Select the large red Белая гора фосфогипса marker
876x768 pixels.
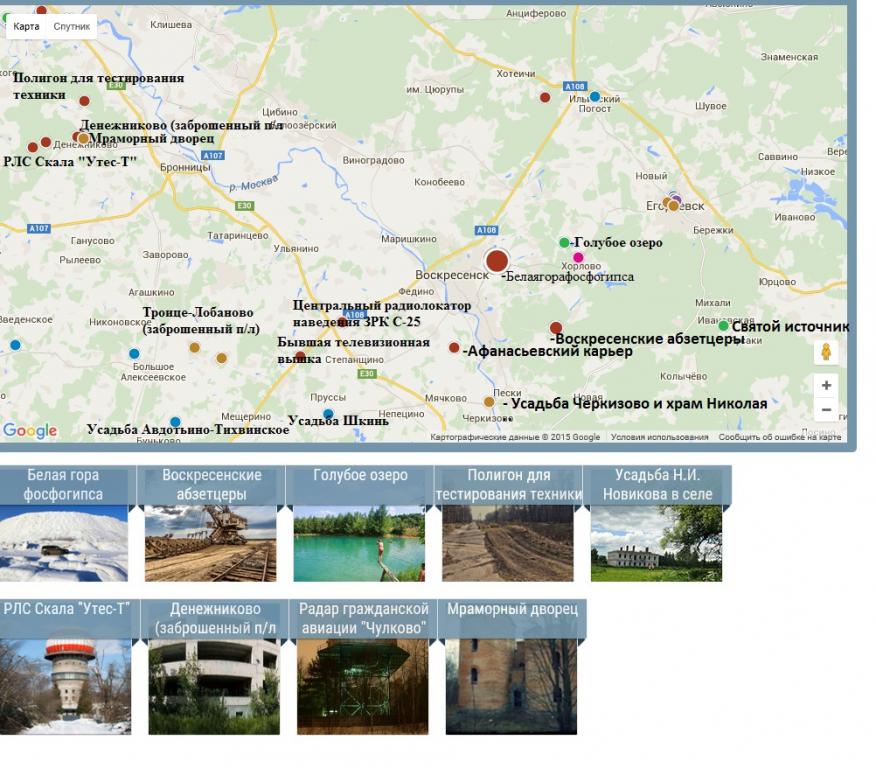click(x=497, y=260)
